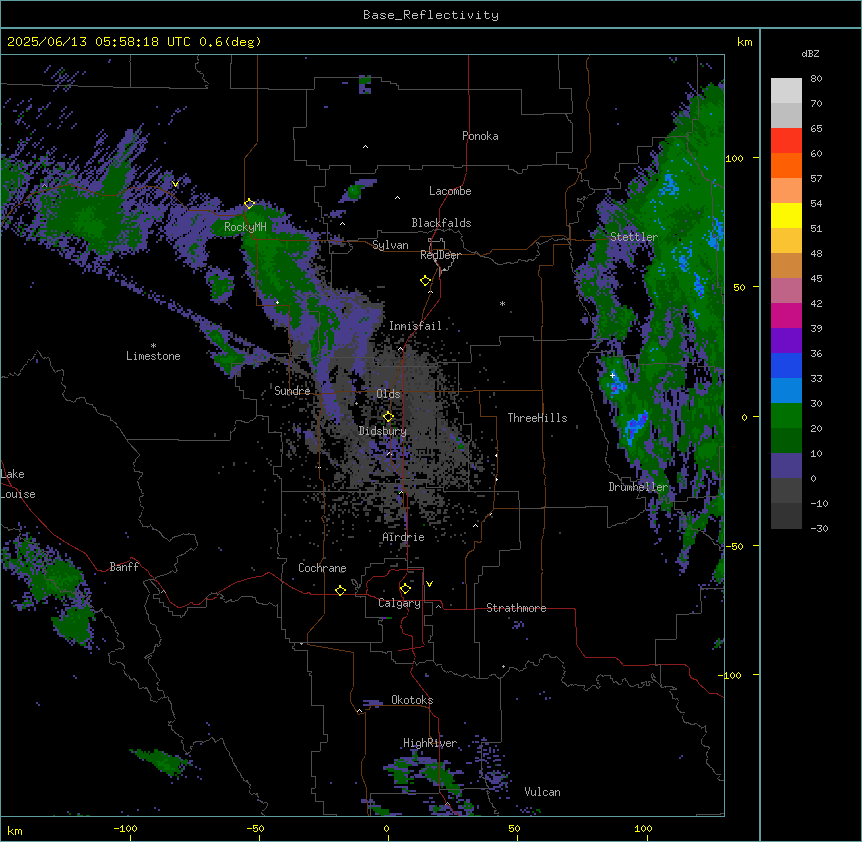Click the Stettler city label
This screenshot has width=862, height=842.
coord(634,237)
